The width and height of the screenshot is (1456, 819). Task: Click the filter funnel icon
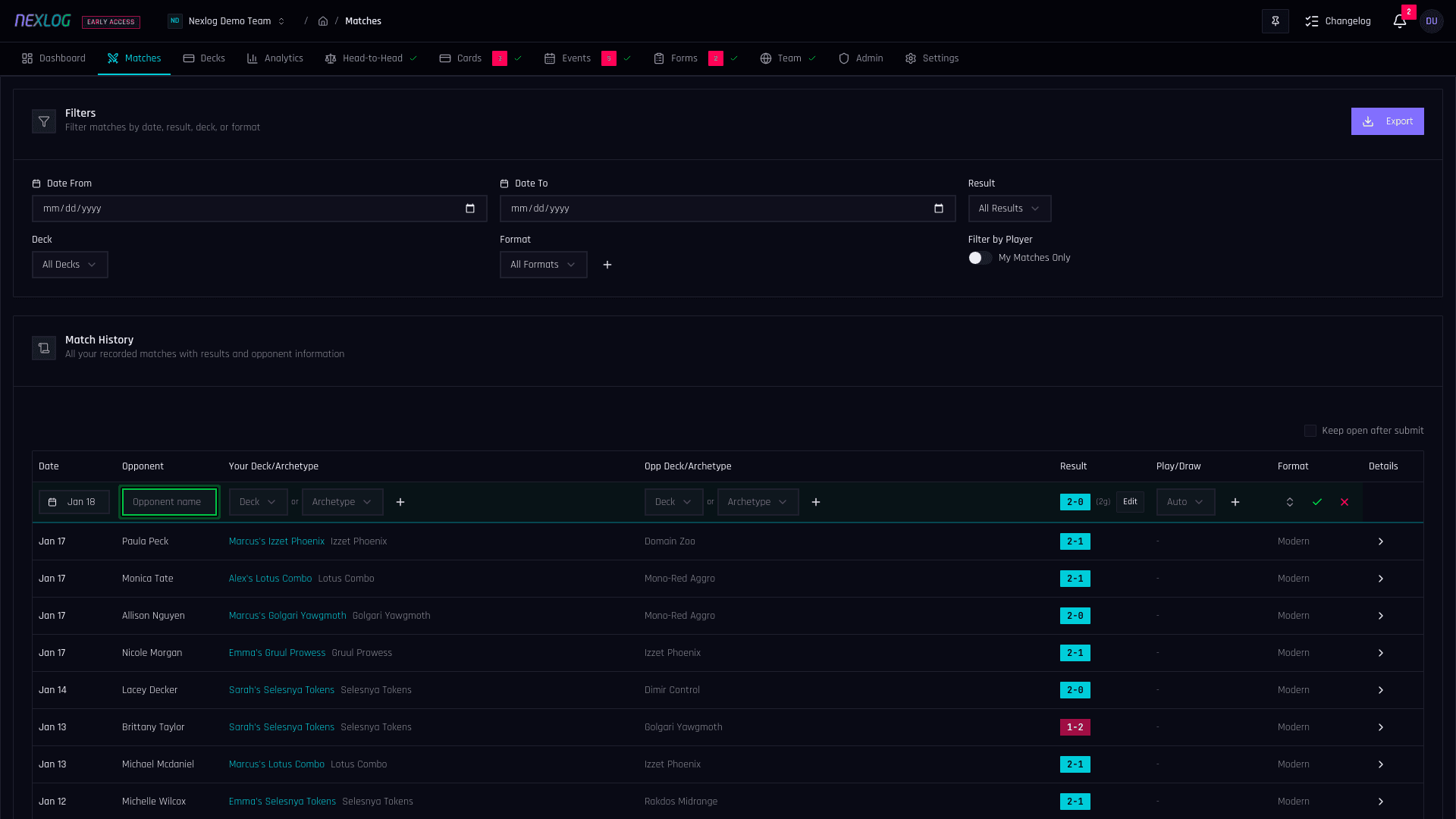point(44,121)
